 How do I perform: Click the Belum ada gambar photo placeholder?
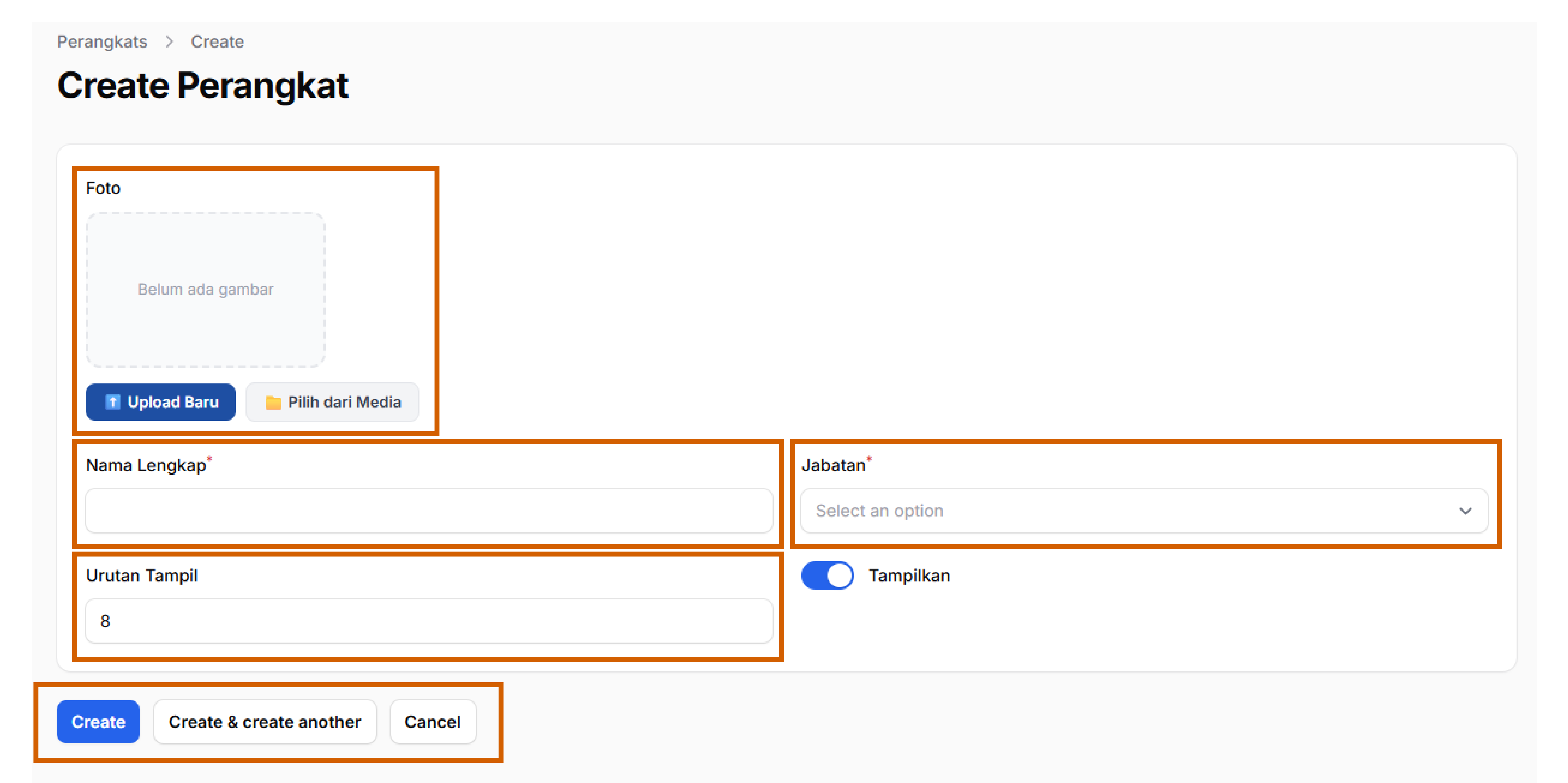(206, 290)
